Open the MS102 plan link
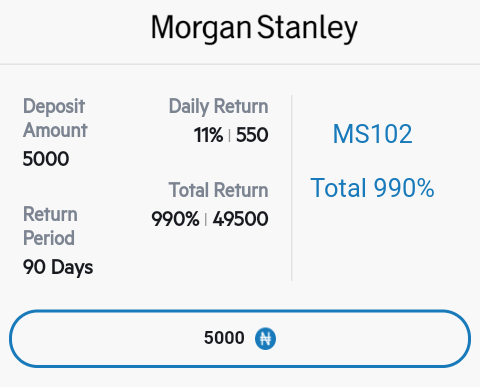This screenshot has height=387, width=480. coord(373,134)
